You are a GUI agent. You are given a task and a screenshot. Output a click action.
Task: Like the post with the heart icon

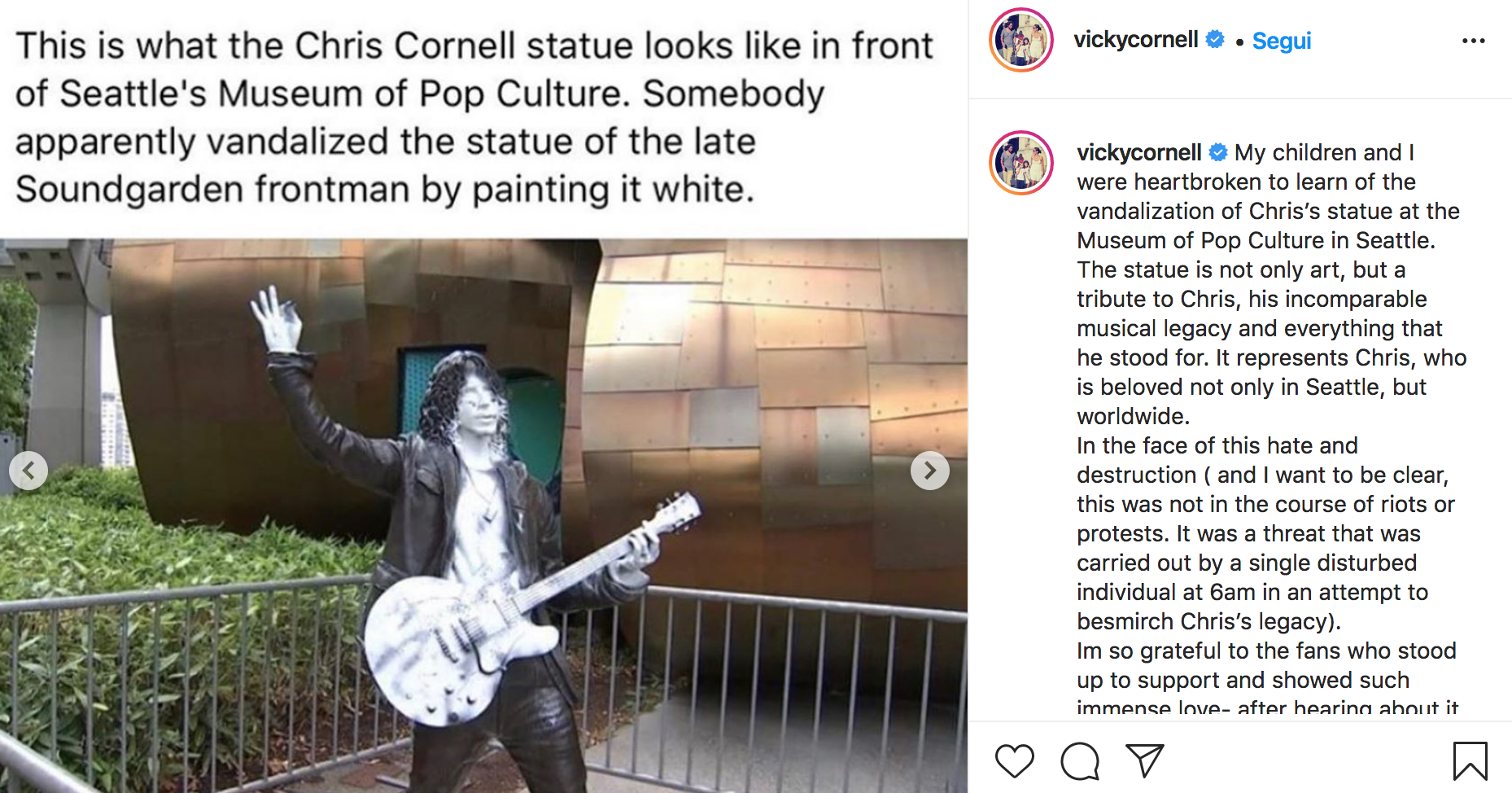[1014, 761]
